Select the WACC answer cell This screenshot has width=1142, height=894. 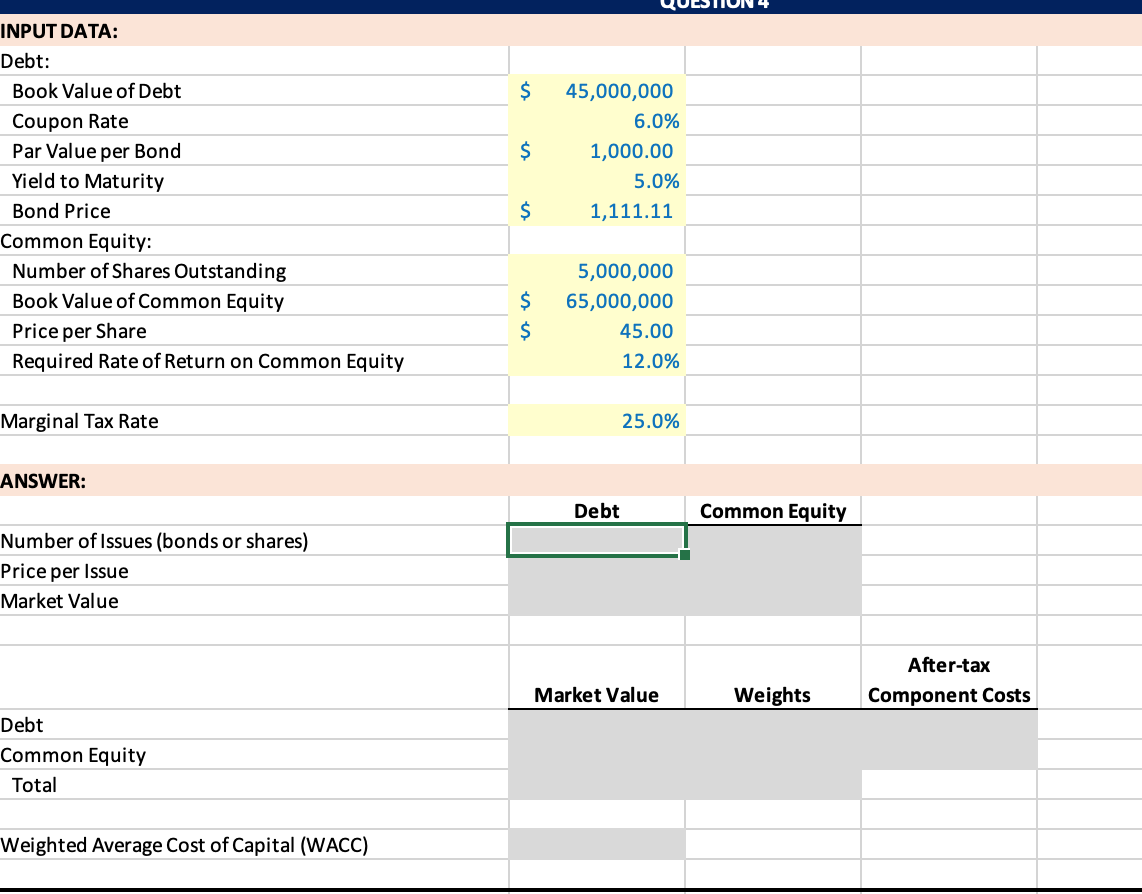point(596,844)
